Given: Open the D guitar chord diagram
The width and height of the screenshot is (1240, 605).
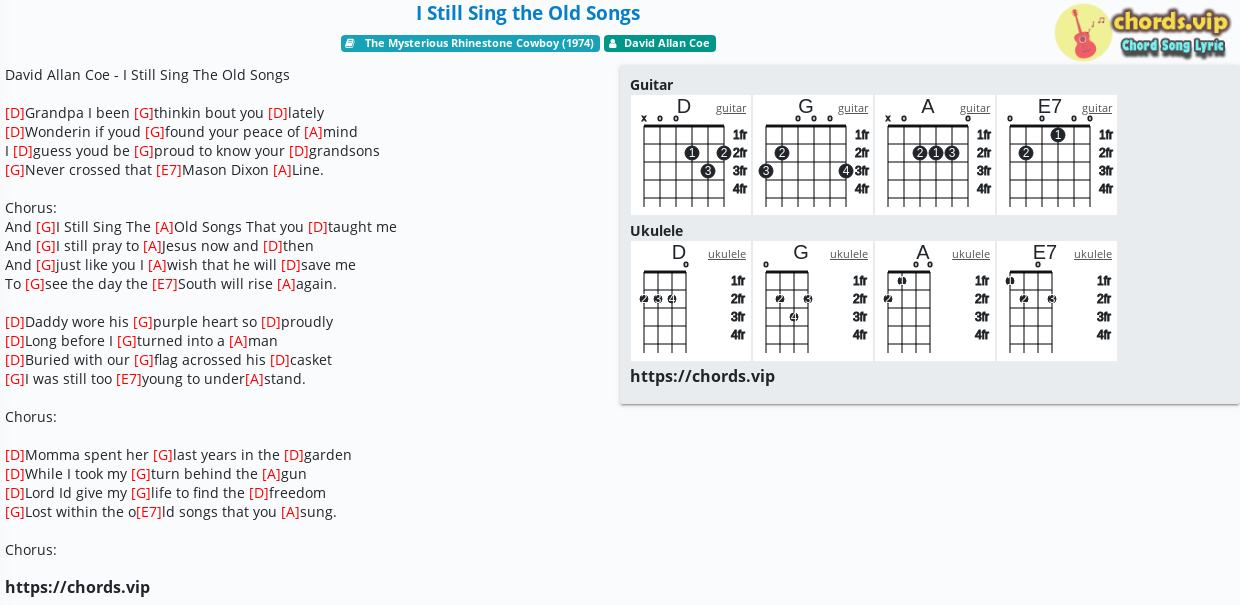Looking at the screenshot, I should click(x=691, y=155).
